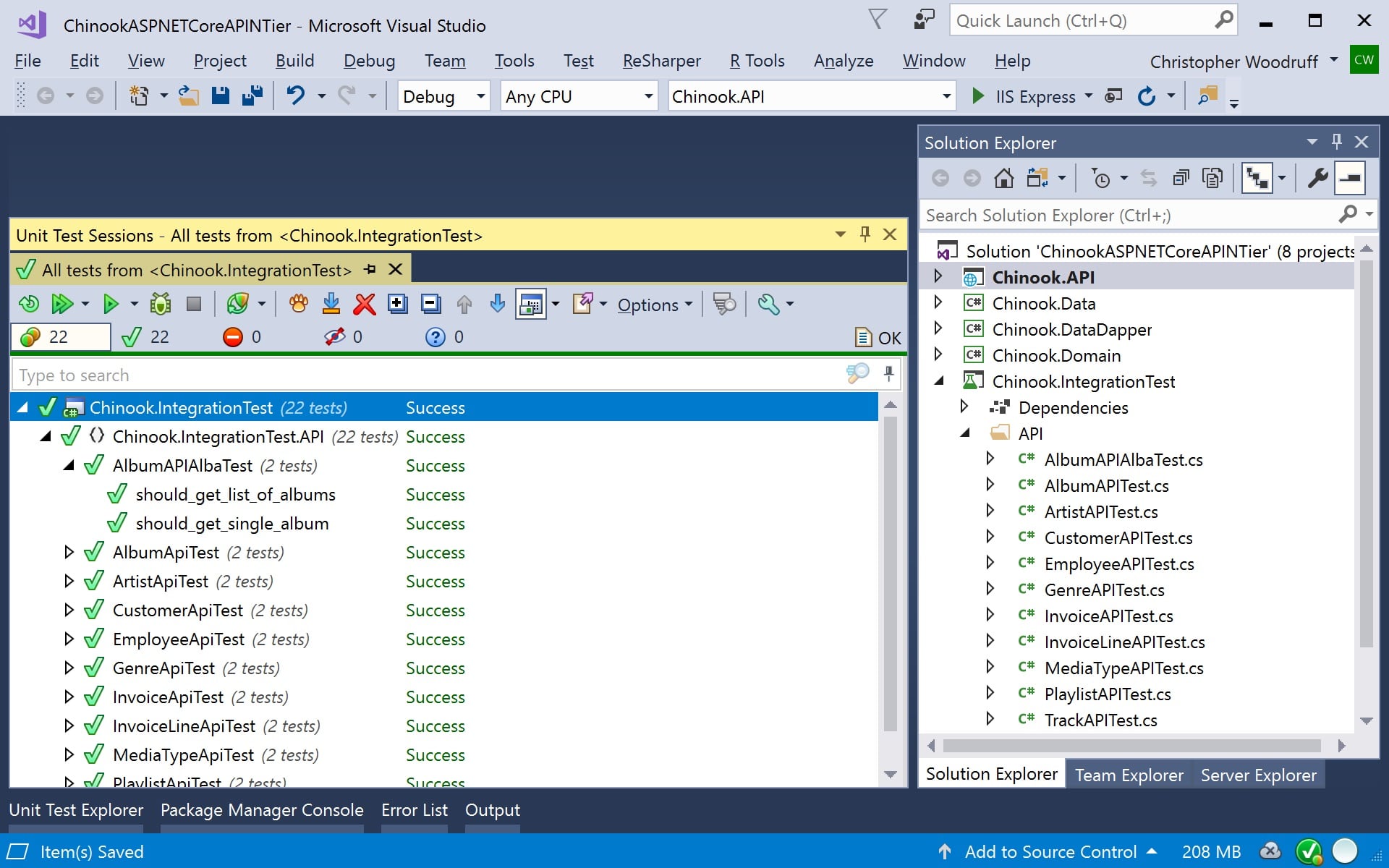The height and width of the screenshot is (868, 1389).
Task: Open the ReSharper menu
Action: click(661, 61)
